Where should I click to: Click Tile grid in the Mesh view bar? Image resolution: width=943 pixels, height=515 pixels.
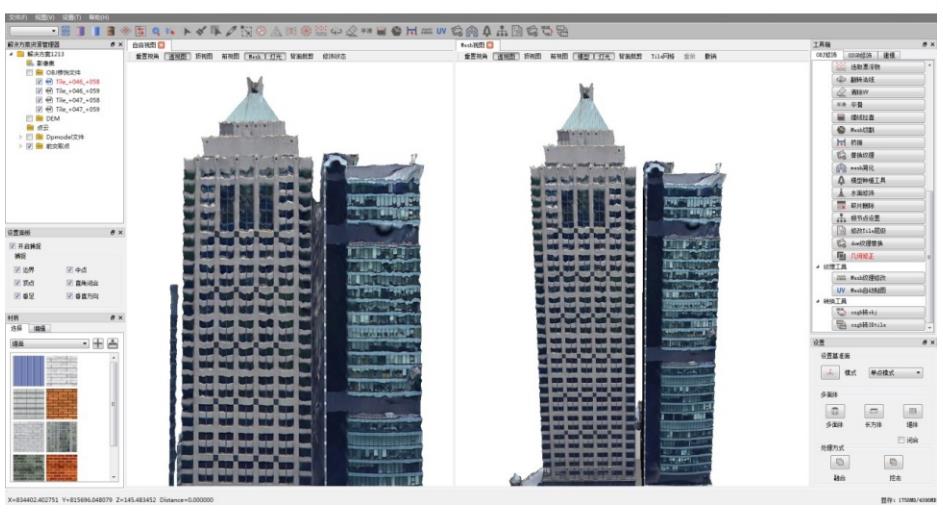tap(662, 57)
